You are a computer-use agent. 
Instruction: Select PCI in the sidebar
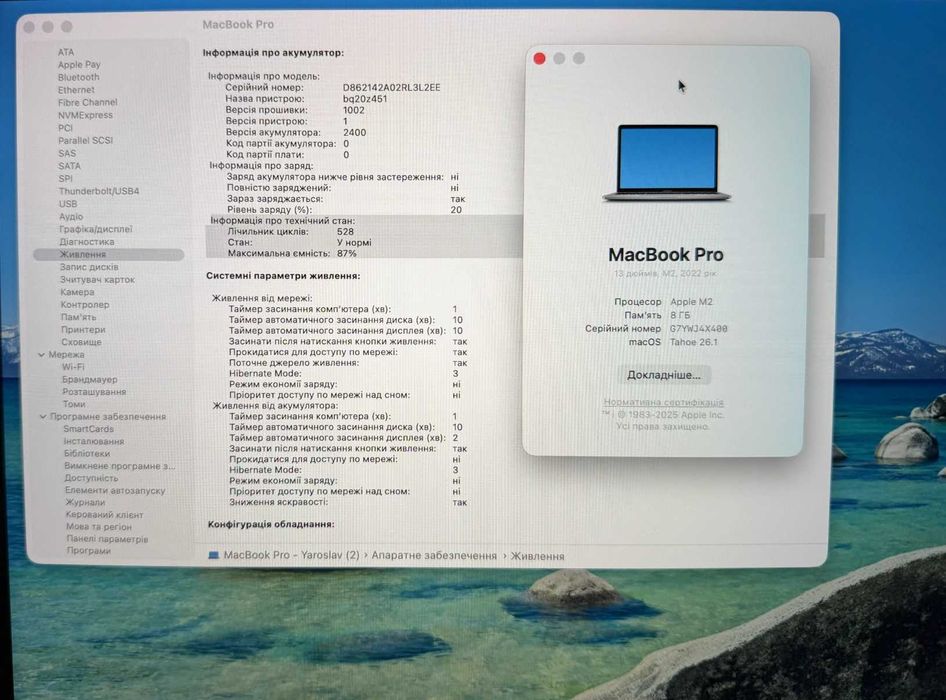pyautogui.click(x=65, y=128)
